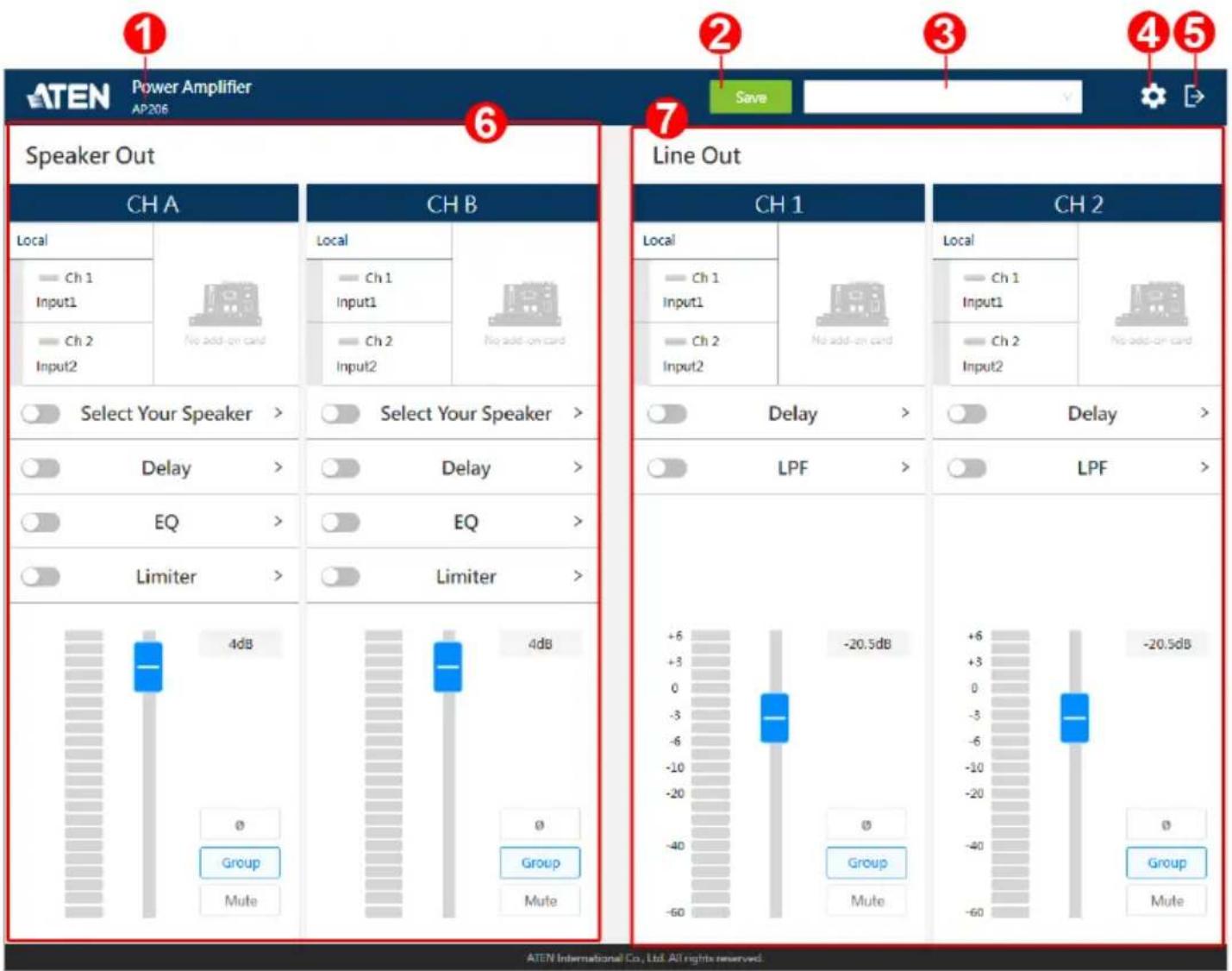
Task: Click the logout icon in header
Action: pyautogui.click(x=1194, y=96)
